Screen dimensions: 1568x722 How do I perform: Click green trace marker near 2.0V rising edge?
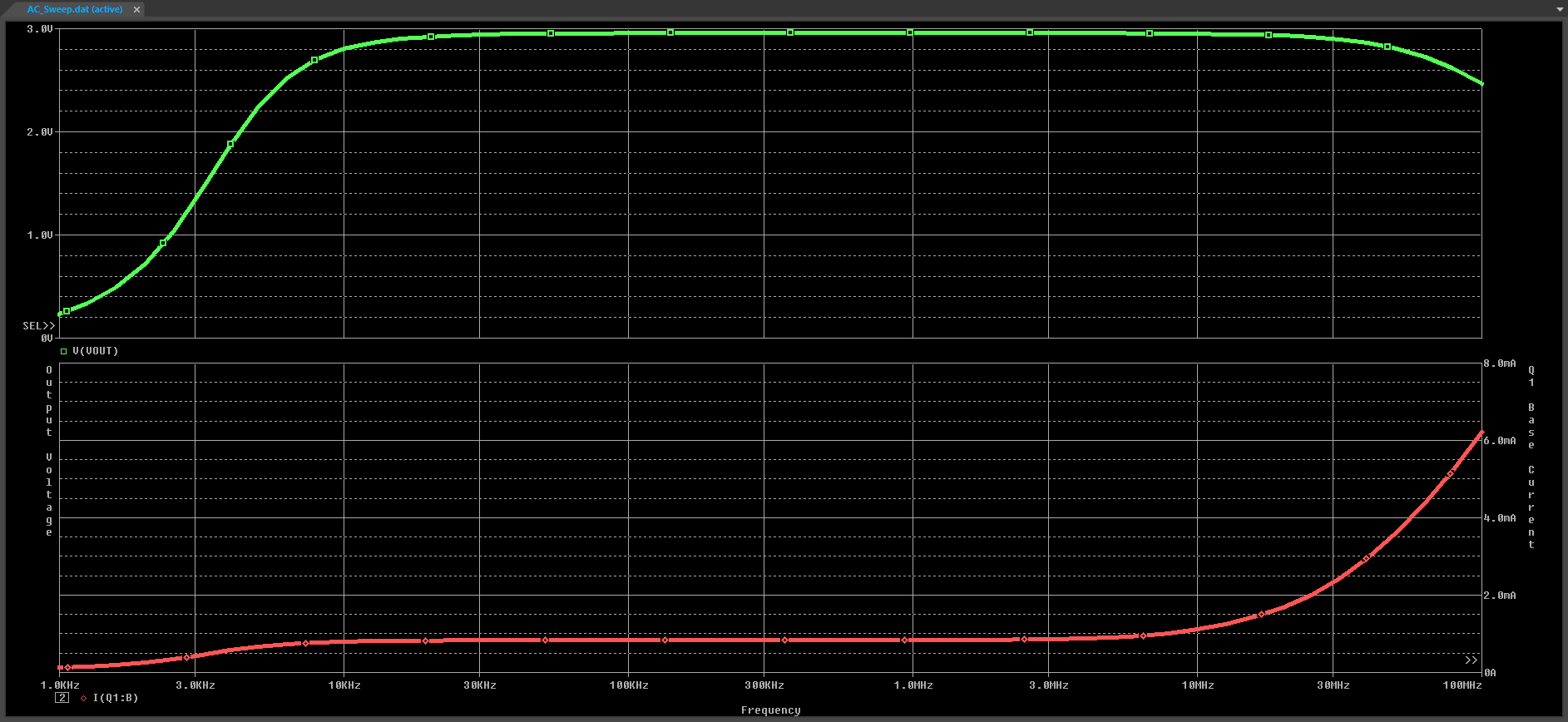230,144
